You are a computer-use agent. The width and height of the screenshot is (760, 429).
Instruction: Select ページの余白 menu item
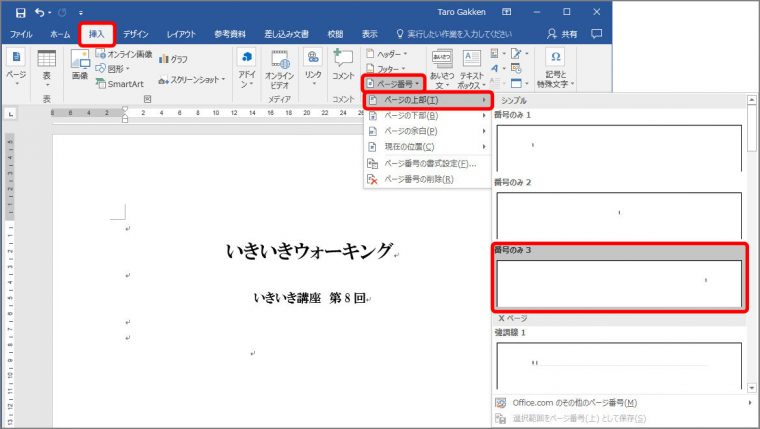(x=428, y=131)
